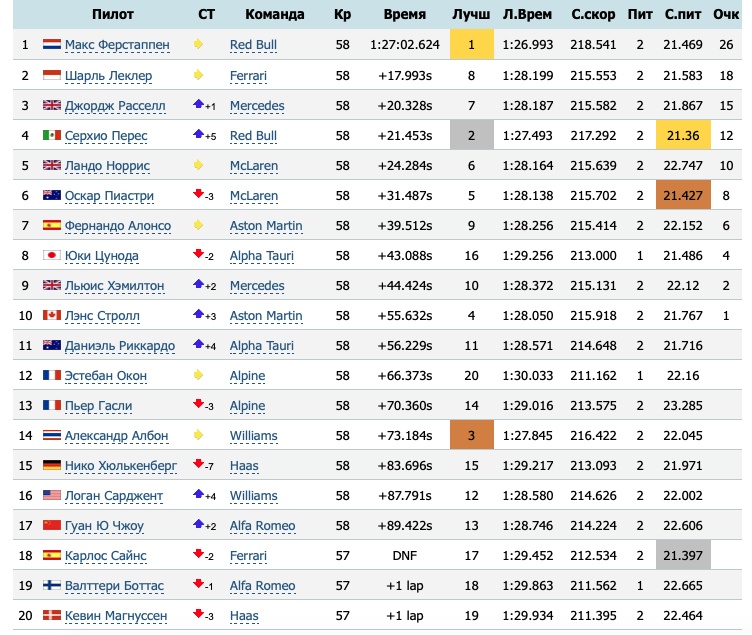Click the Finland flag next to Валттери Боттас
752x635 pixels.
[52, 585]
